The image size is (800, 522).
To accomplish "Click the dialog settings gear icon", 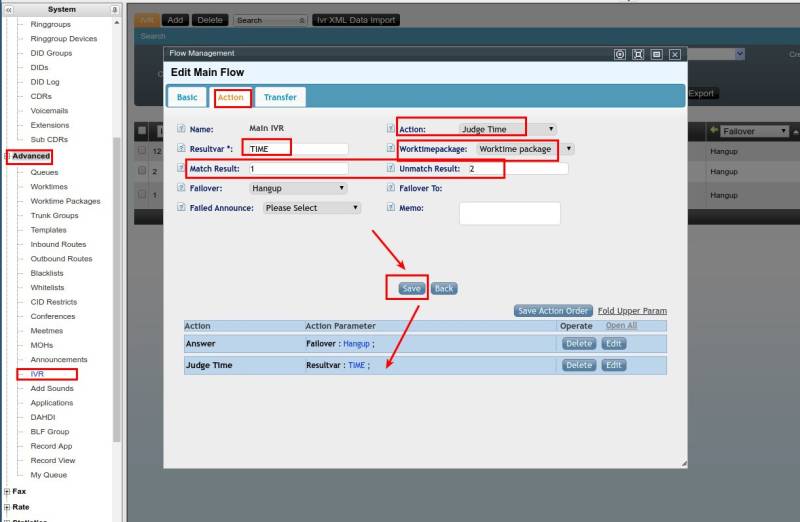I will 620,54.
